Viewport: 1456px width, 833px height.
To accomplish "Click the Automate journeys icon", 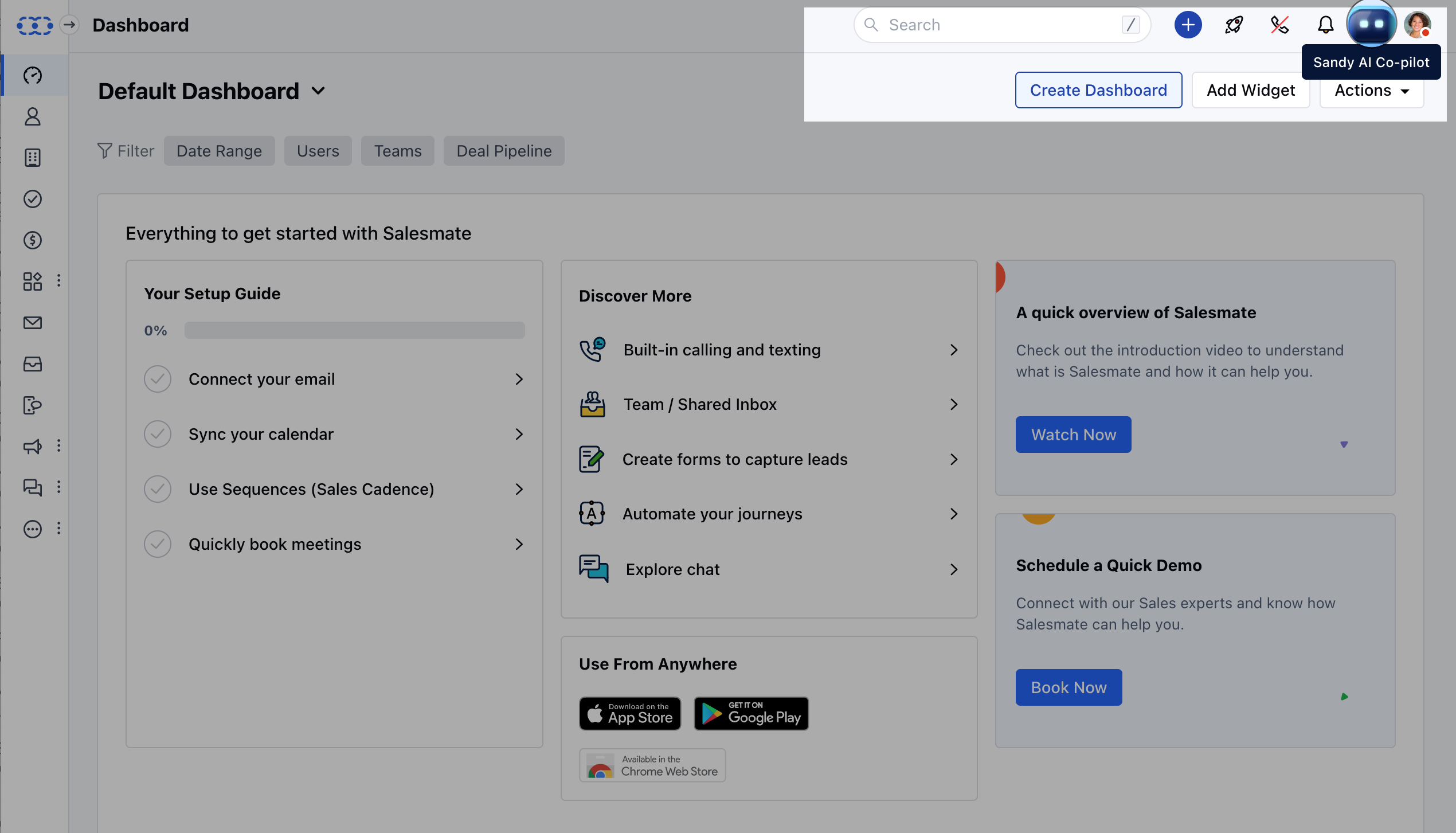I will [592, 514].
